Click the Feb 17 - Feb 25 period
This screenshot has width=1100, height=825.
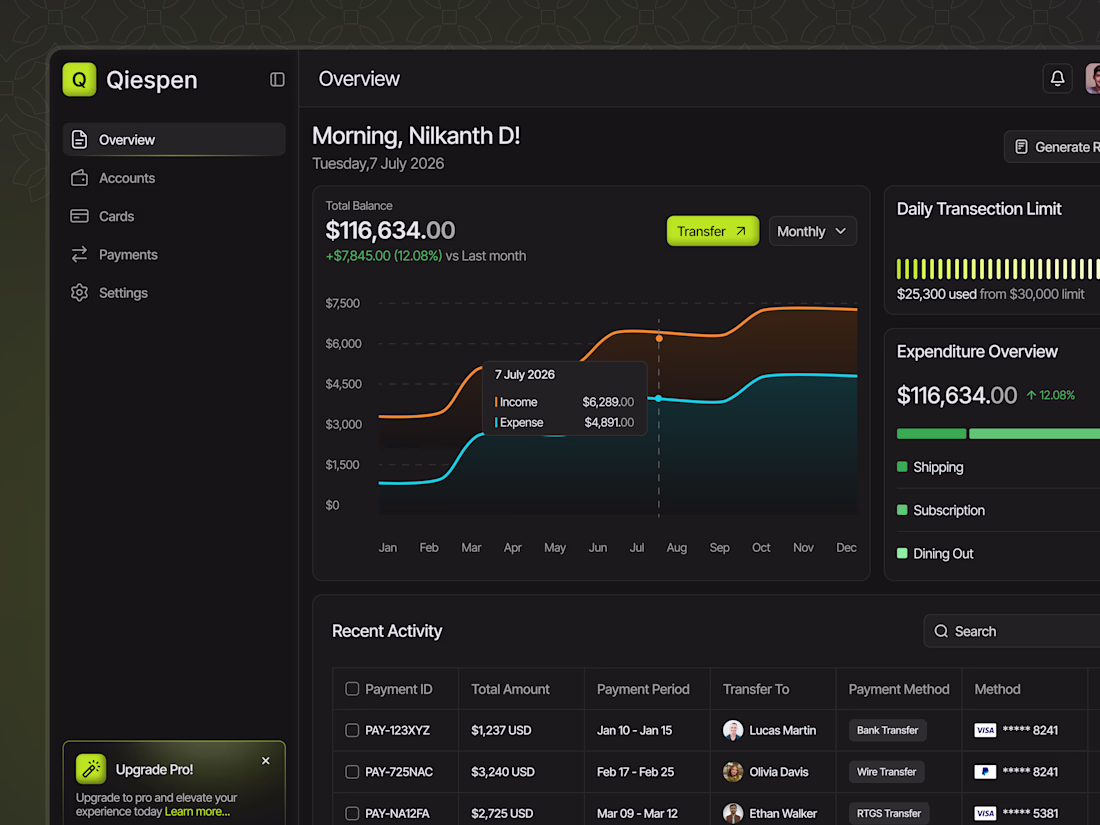[x=636, y=772]
